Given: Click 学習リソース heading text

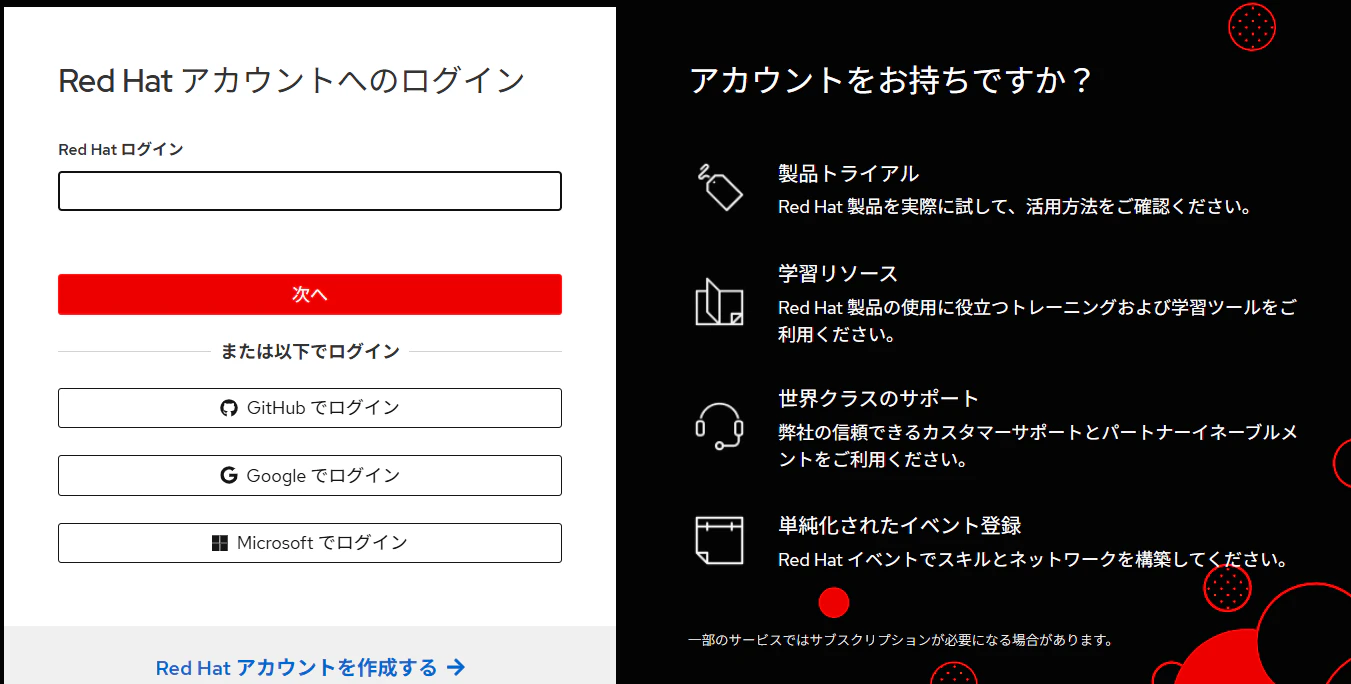Looking at the screenshot, I should 838,274.
